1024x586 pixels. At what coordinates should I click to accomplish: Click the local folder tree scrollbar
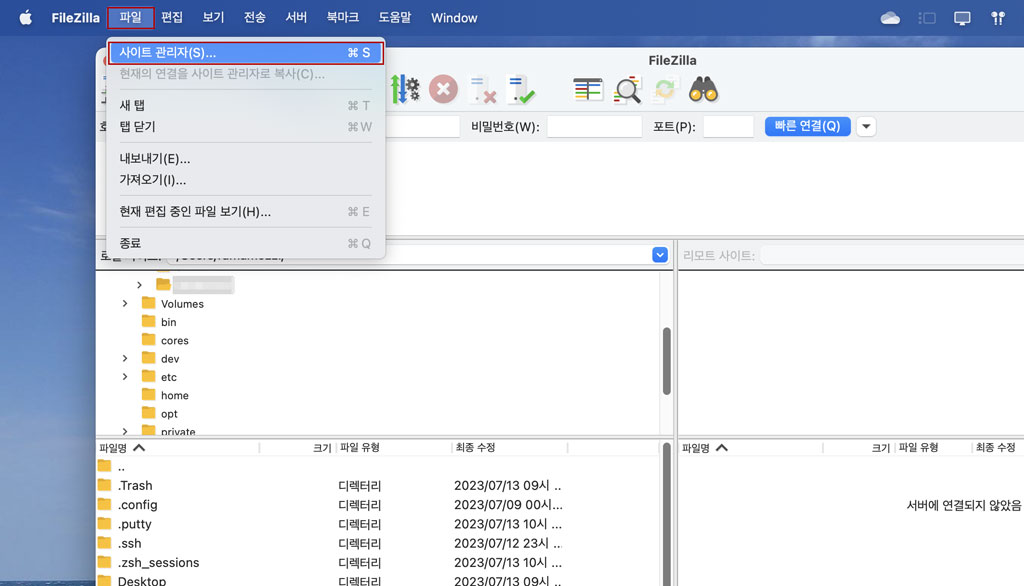[x=667, y=360]
